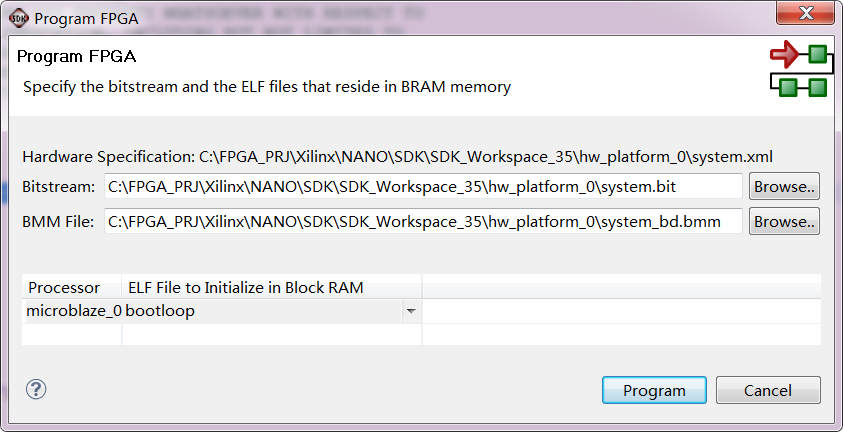The image size is (843, 432).
Task: Click the Bitstream path text field
Action: pos(423,187)
